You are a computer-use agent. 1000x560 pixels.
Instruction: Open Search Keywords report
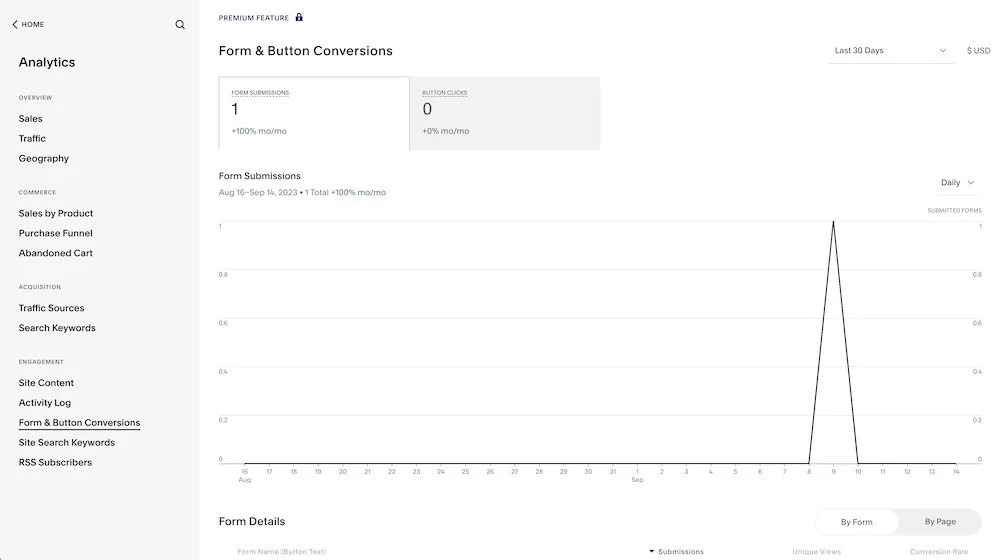(x=57, y=329)
